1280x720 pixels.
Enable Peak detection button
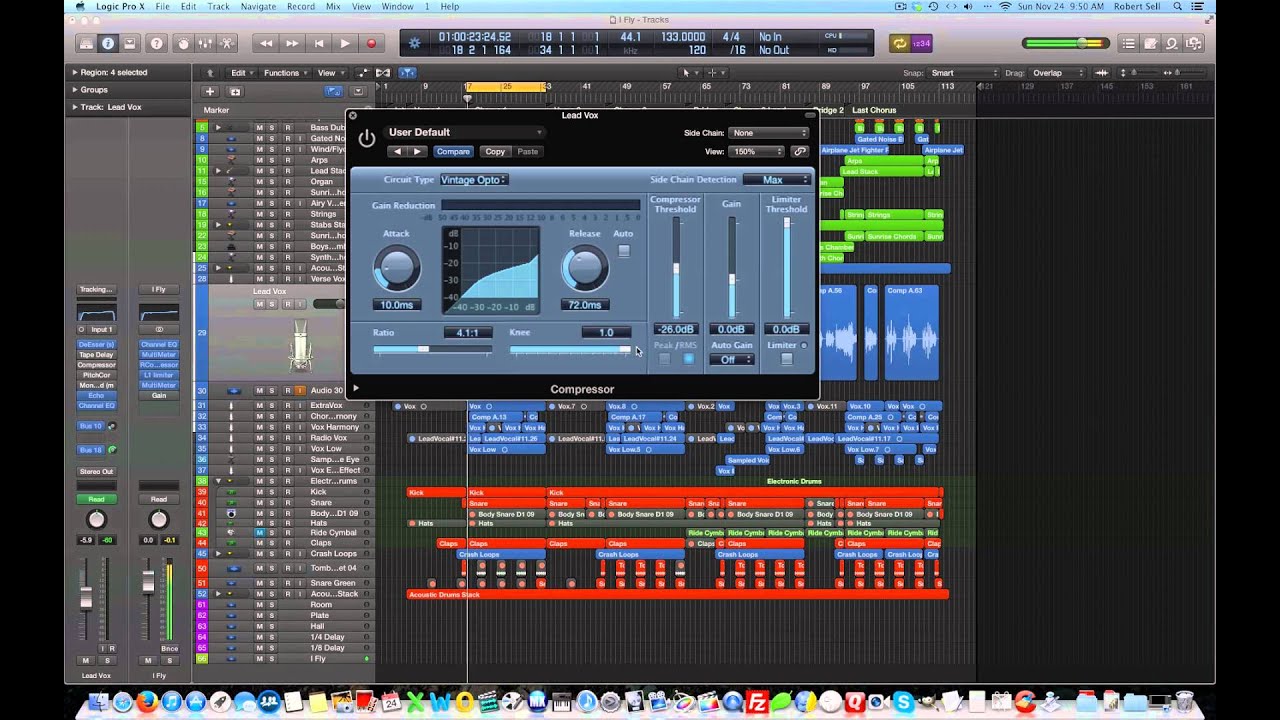665,359
